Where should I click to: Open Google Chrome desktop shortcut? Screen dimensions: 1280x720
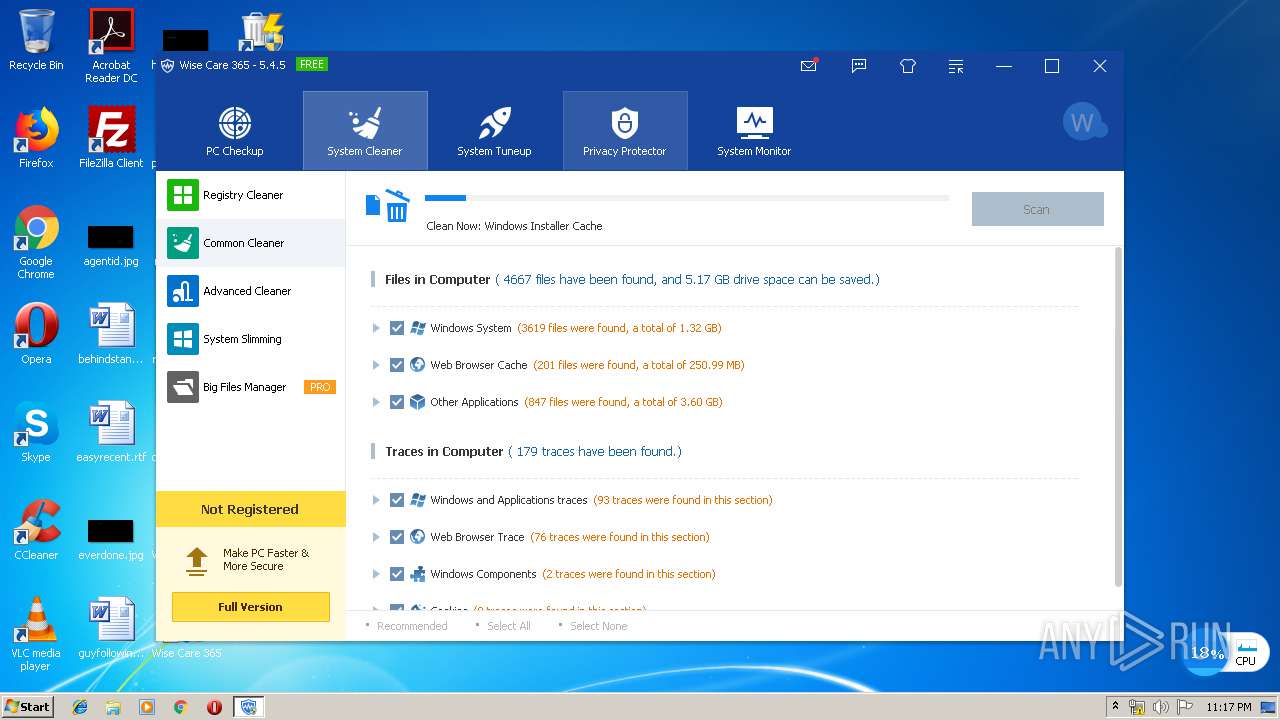point(36,243)
